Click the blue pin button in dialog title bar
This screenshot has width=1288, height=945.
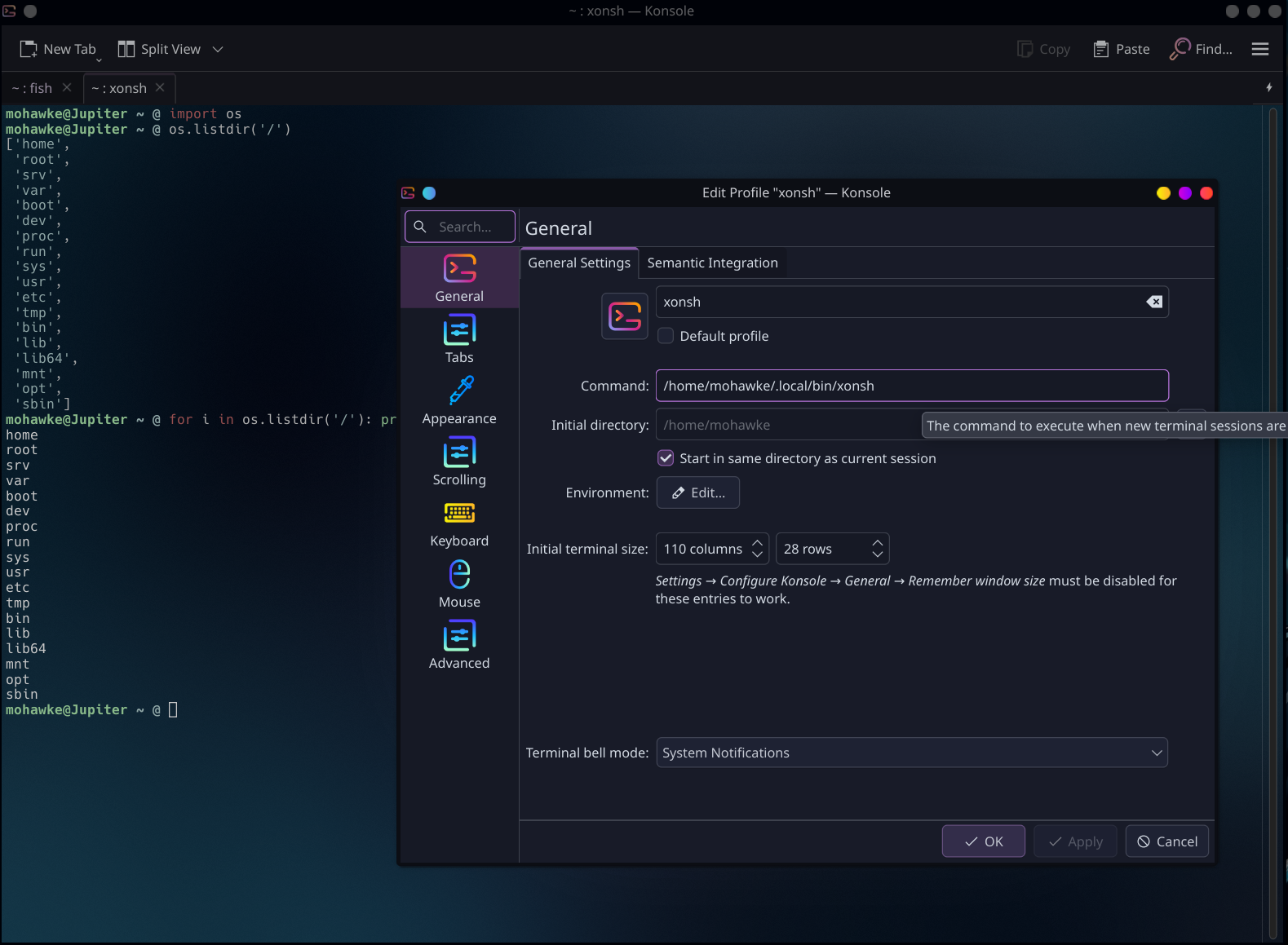point(429,192)
